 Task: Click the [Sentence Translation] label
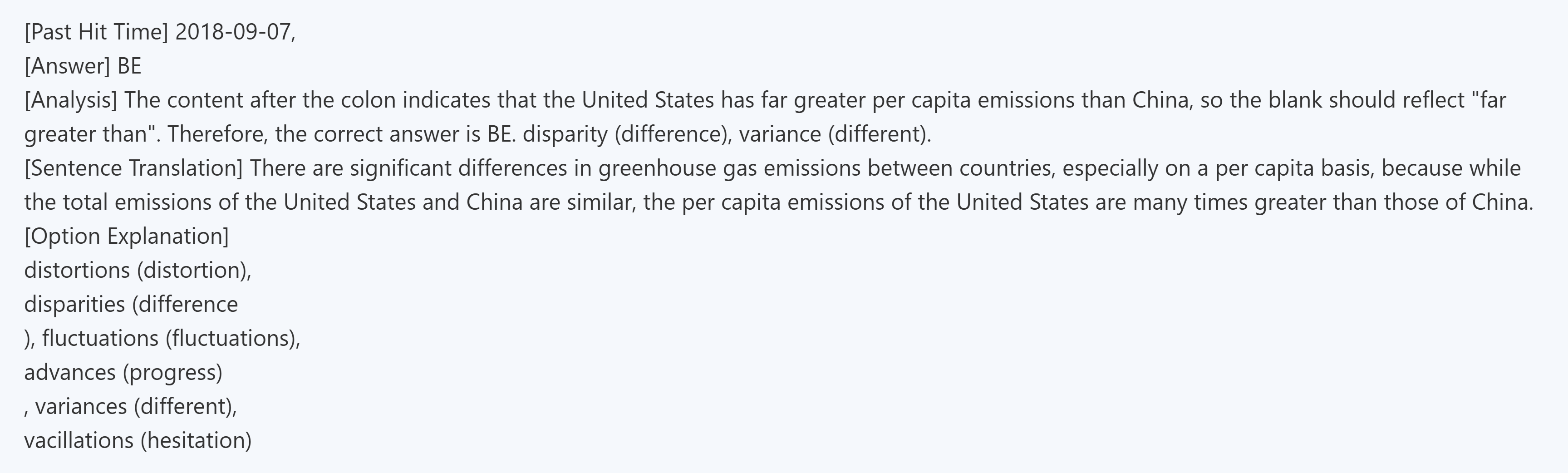click(x=133, y=168)
